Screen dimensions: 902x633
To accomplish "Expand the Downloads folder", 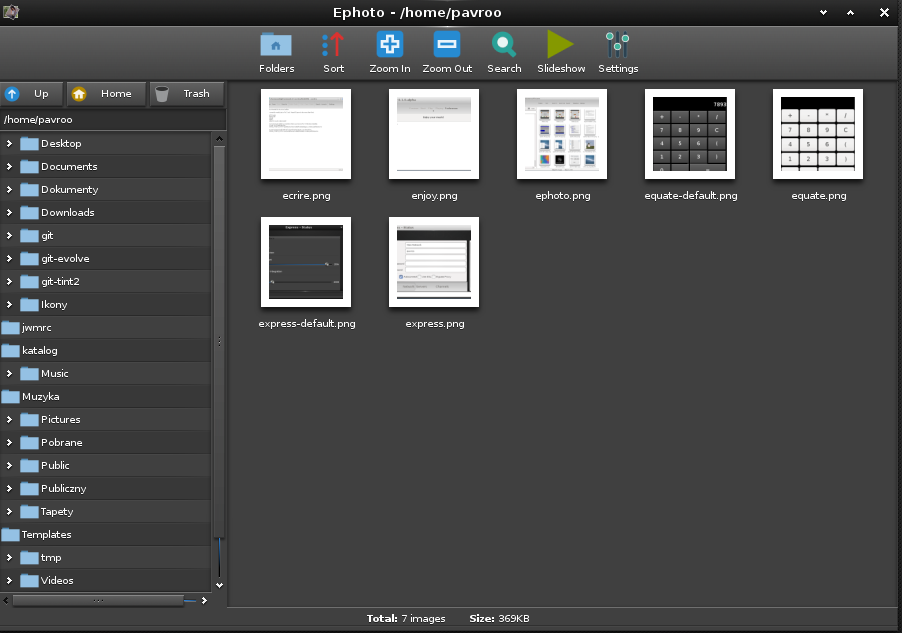I will click(x=9, y=212).
